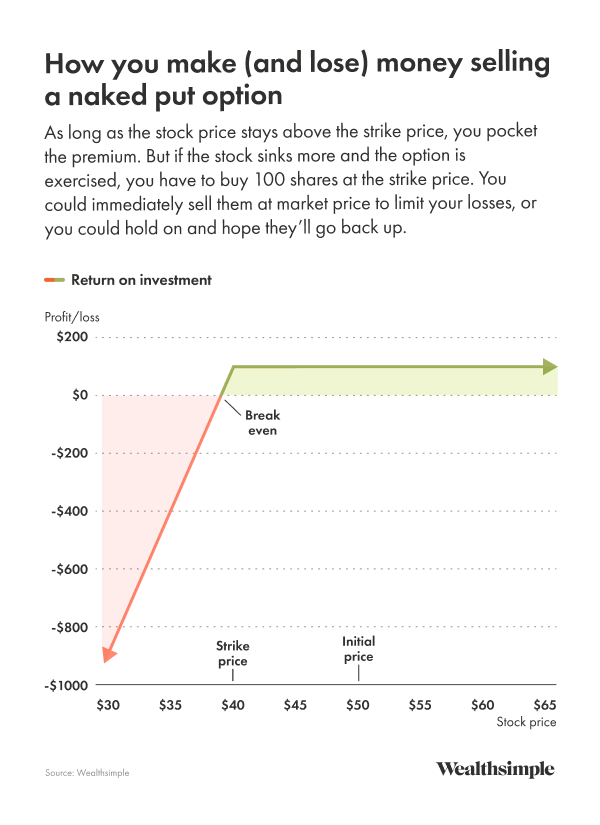Click the Return on investment legend label

tap(141, 280)
